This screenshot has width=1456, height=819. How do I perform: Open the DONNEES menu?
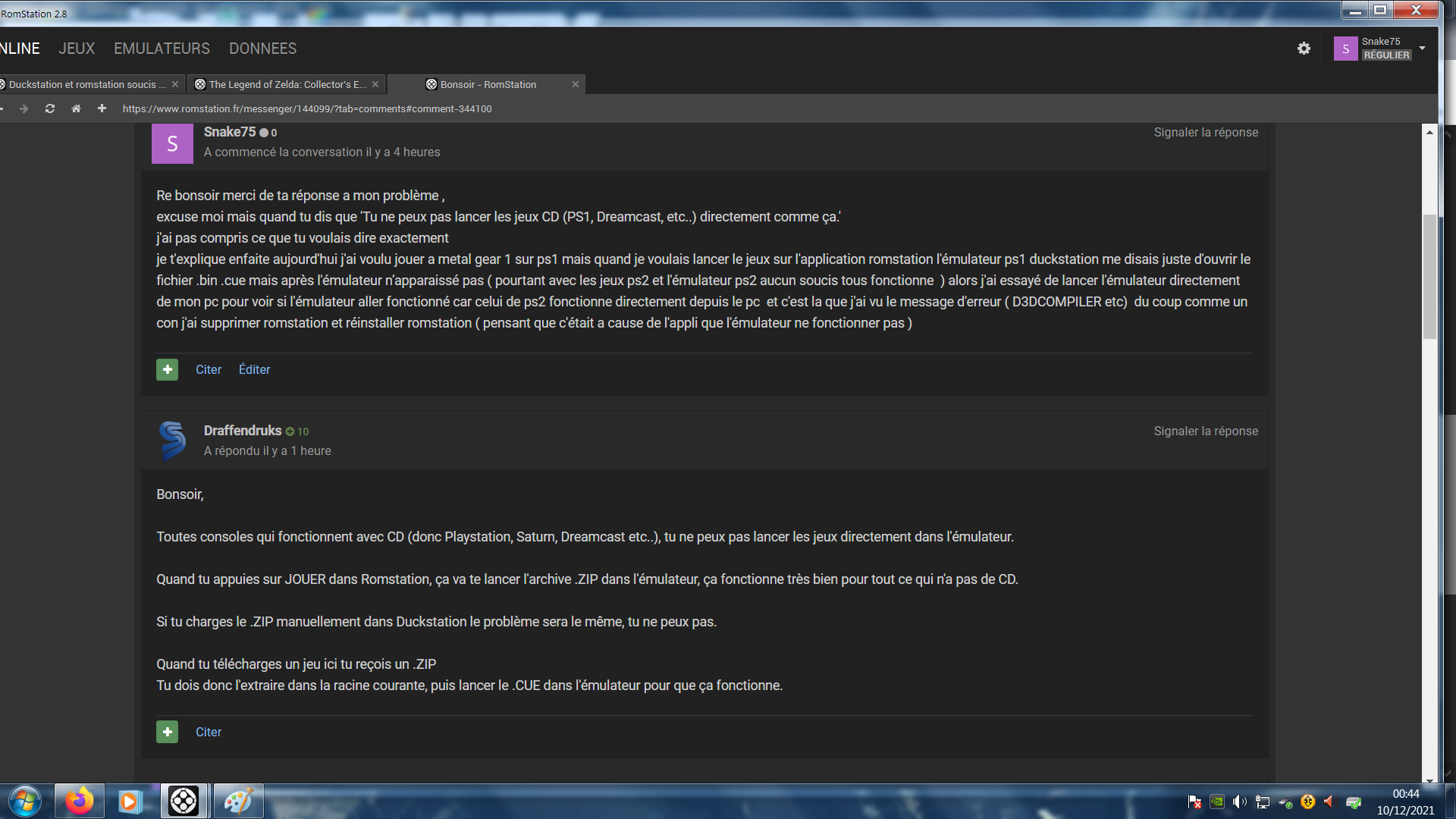point(262,49)
